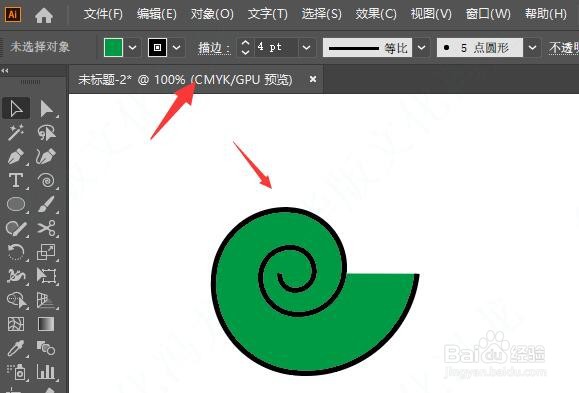Pick the Curvature tool
The height and width of the screenshot is (393, 579).
[47, 157]
